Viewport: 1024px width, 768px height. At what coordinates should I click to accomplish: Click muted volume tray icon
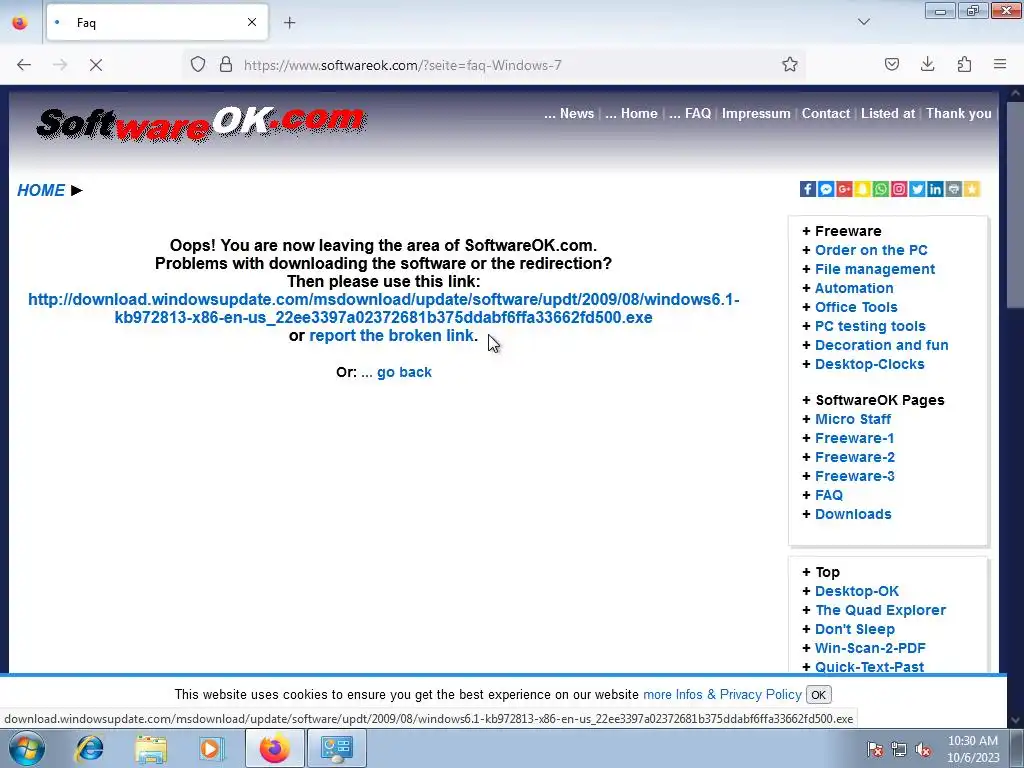pos(923,749)
